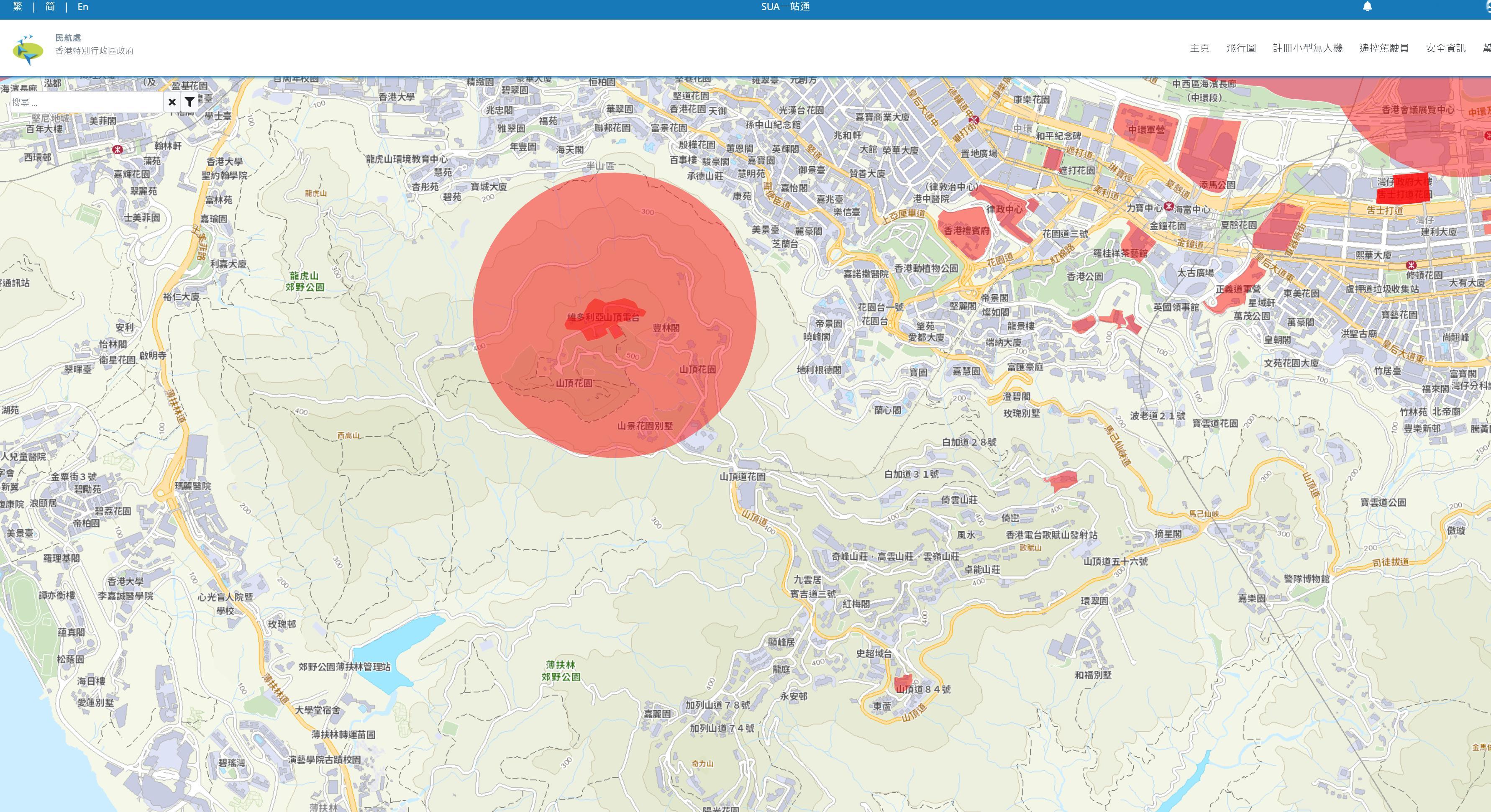Screen dimensions: 1491x812
Task: Click the funnel filter icon beside search
Action: point(189,102)
